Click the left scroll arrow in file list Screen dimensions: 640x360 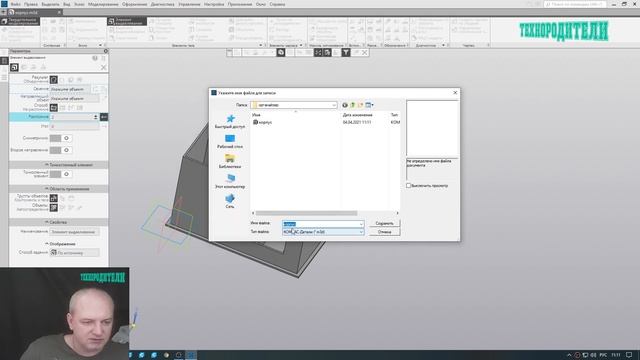click(253, 213)
